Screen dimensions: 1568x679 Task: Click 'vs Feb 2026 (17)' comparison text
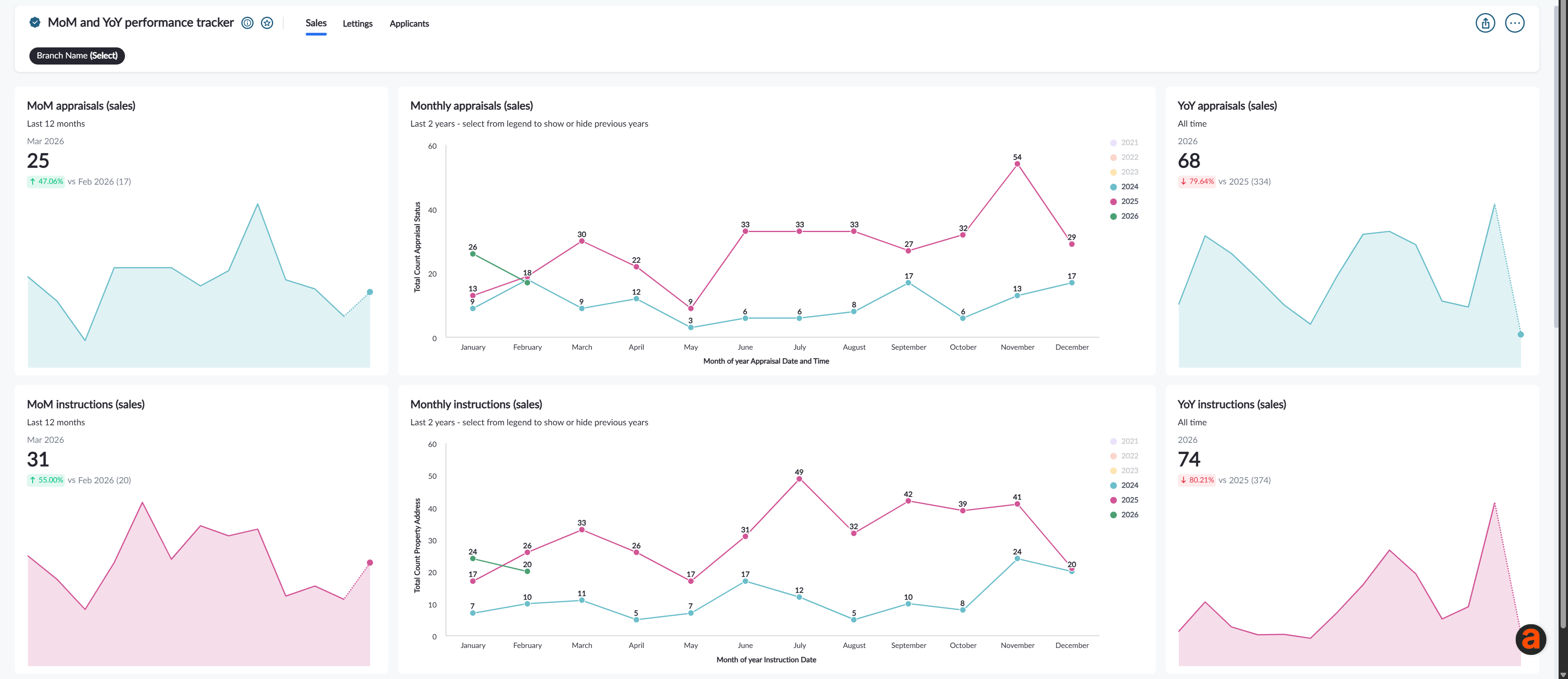99,181
